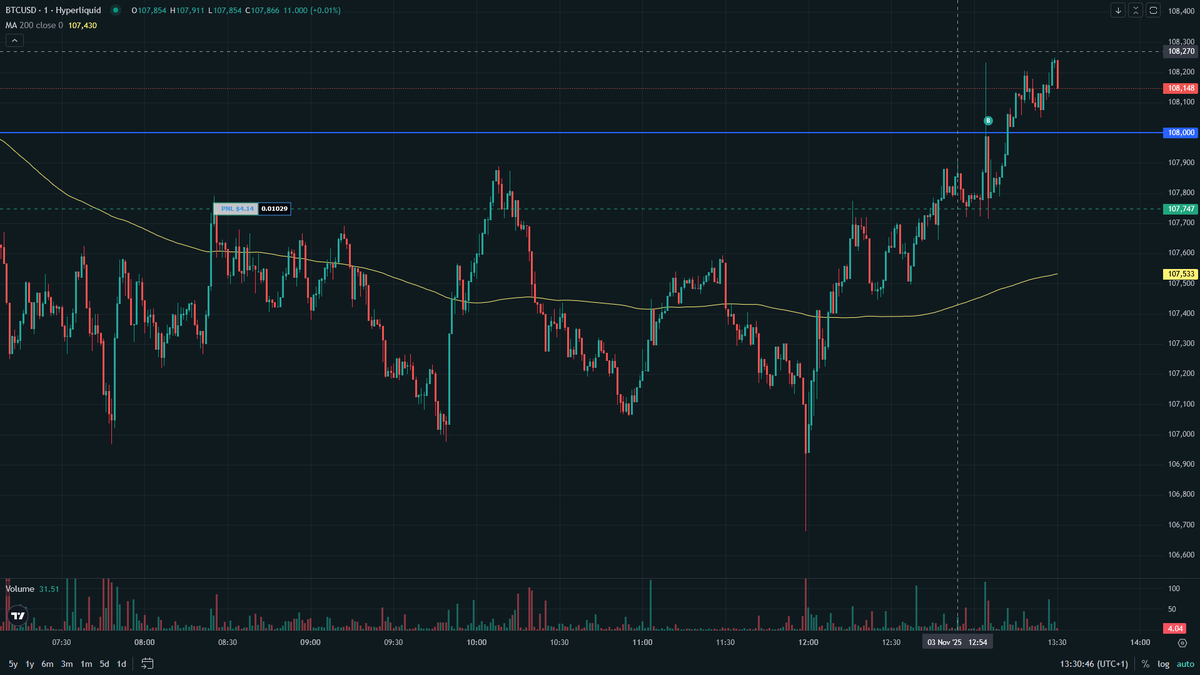Set range to 1y
1200x675 pixels.
point(30,664)
